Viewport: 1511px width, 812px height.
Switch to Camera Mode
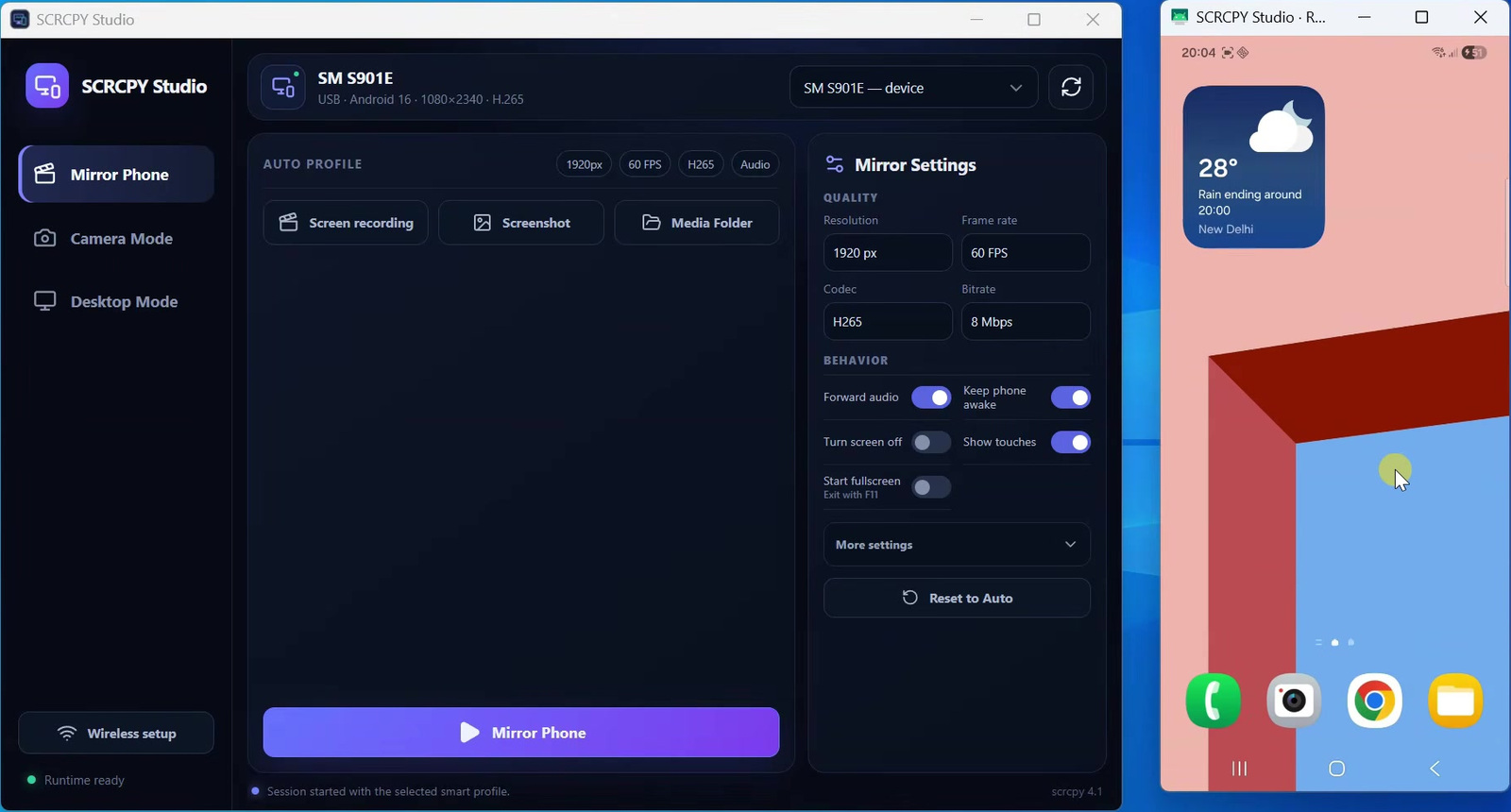click(117, 239)
